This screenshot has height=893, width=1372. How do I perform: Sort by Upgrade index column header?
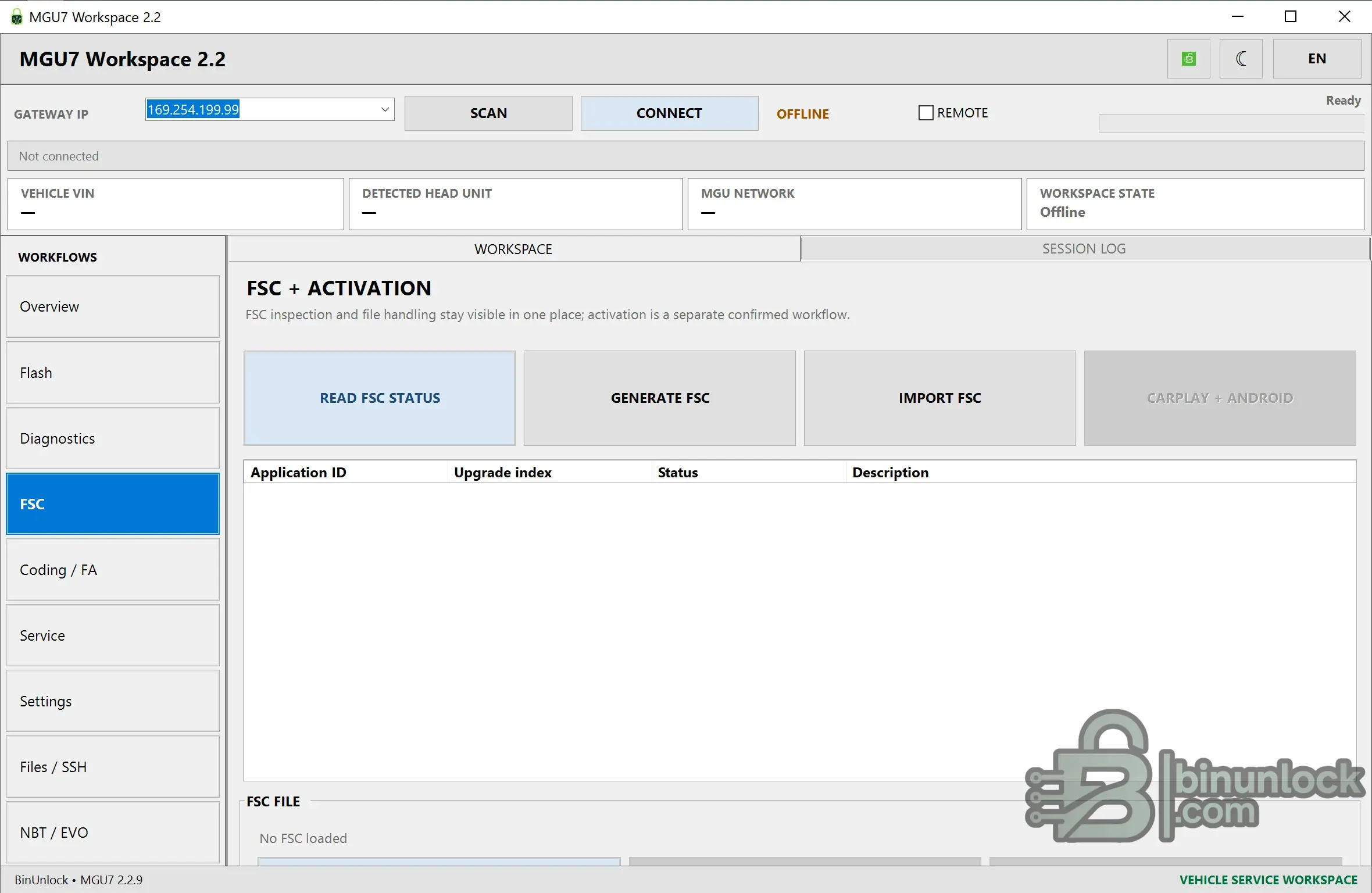click(x=550, y=472)
